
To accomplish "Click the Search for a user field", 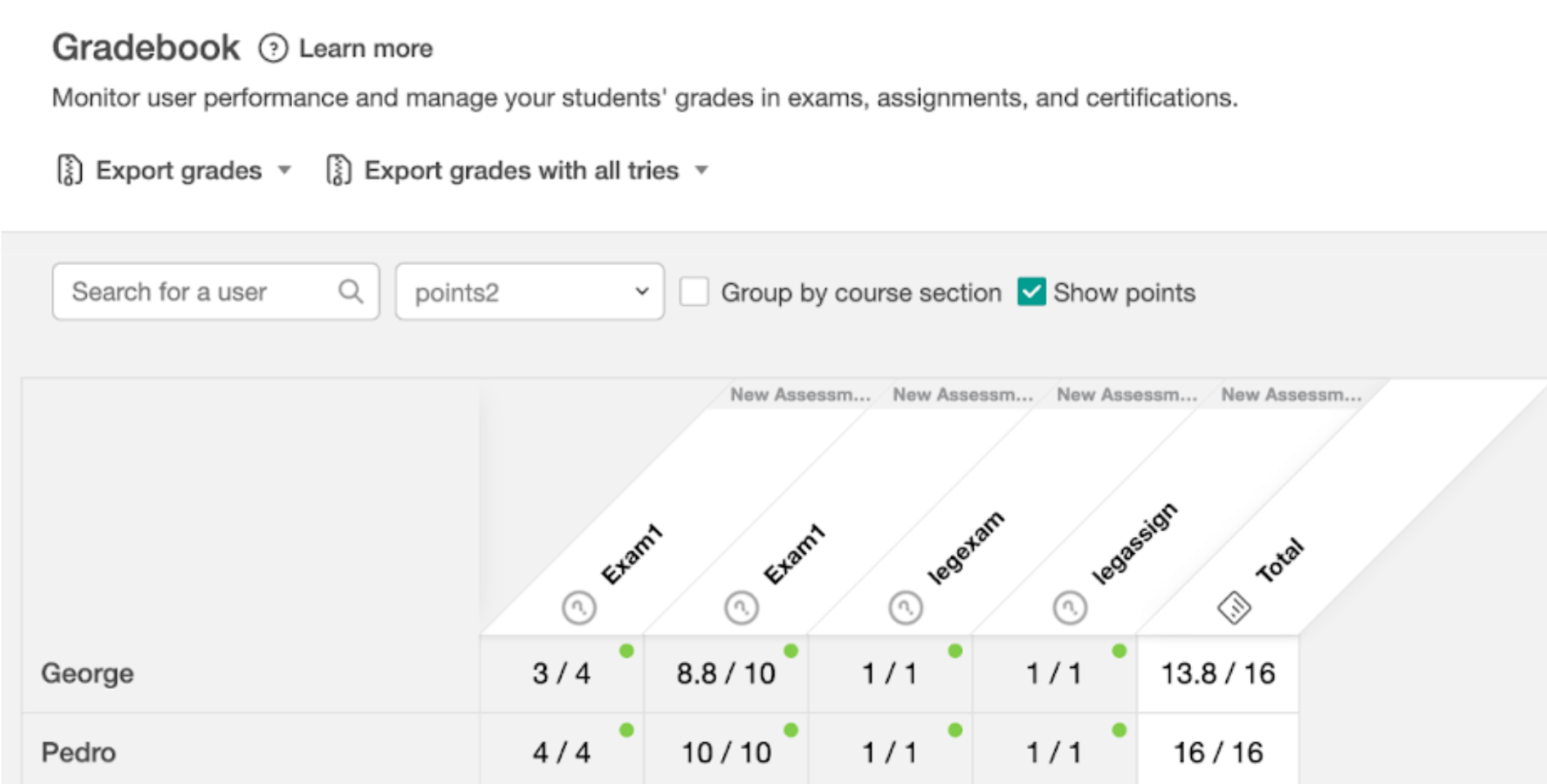I will click(x=196, y=291).
